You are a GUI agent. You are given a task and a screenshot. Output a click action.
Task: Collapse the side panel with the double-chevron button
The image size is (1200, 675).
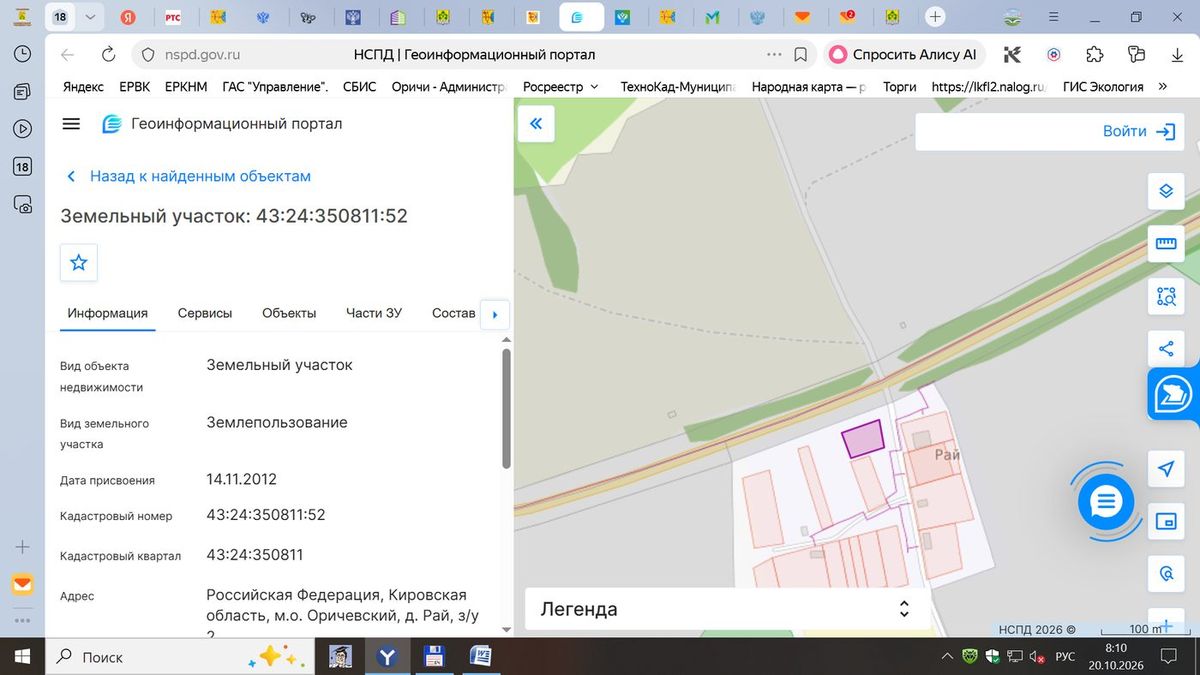(x=536, y=124)
